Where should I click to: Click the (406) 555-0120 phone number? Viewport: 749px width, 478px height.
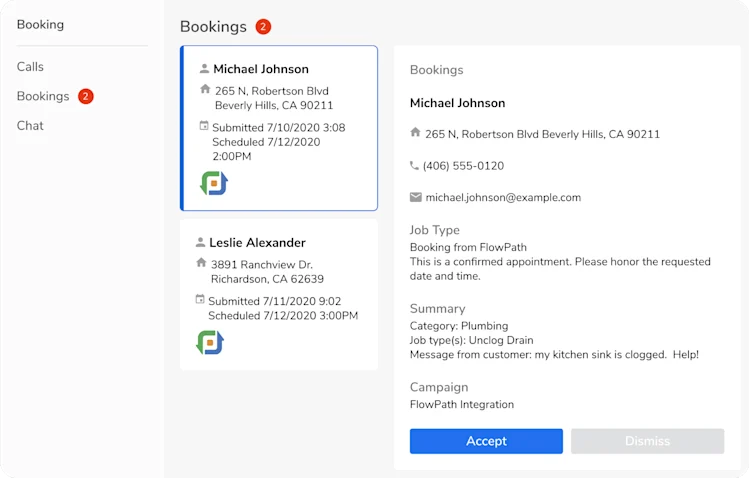pyautogui.click(x=463, y=166)
